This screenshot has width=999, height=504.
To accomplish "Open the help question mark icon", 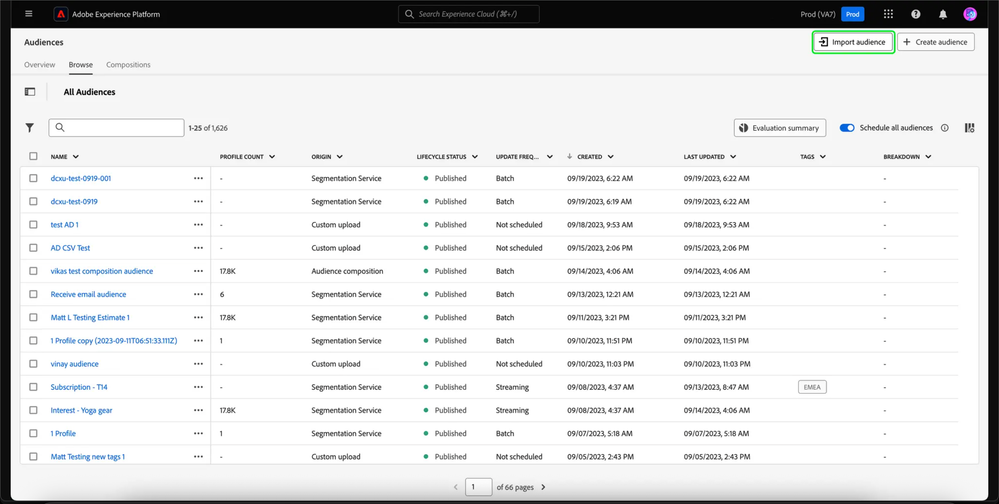I will tap(915, 14).
